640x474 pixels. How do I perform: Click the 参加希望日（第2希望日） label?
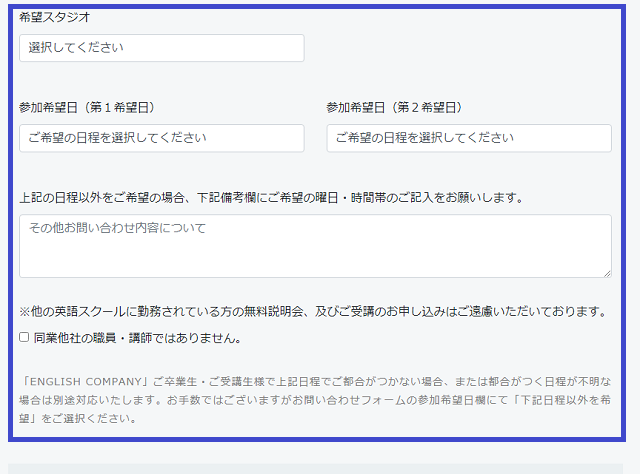[x=394, y=107]
